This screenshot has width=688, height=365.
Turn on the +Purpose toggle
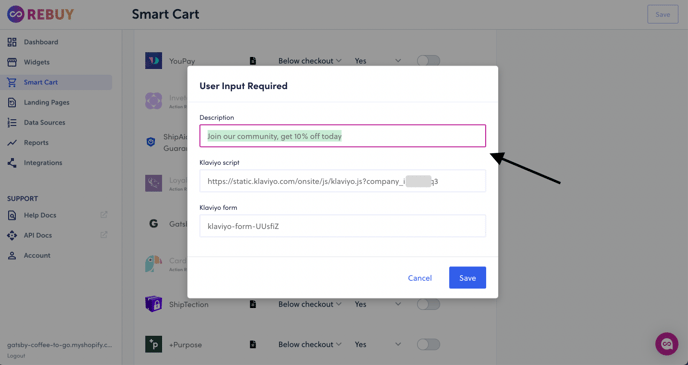click(x=428, y=344)
